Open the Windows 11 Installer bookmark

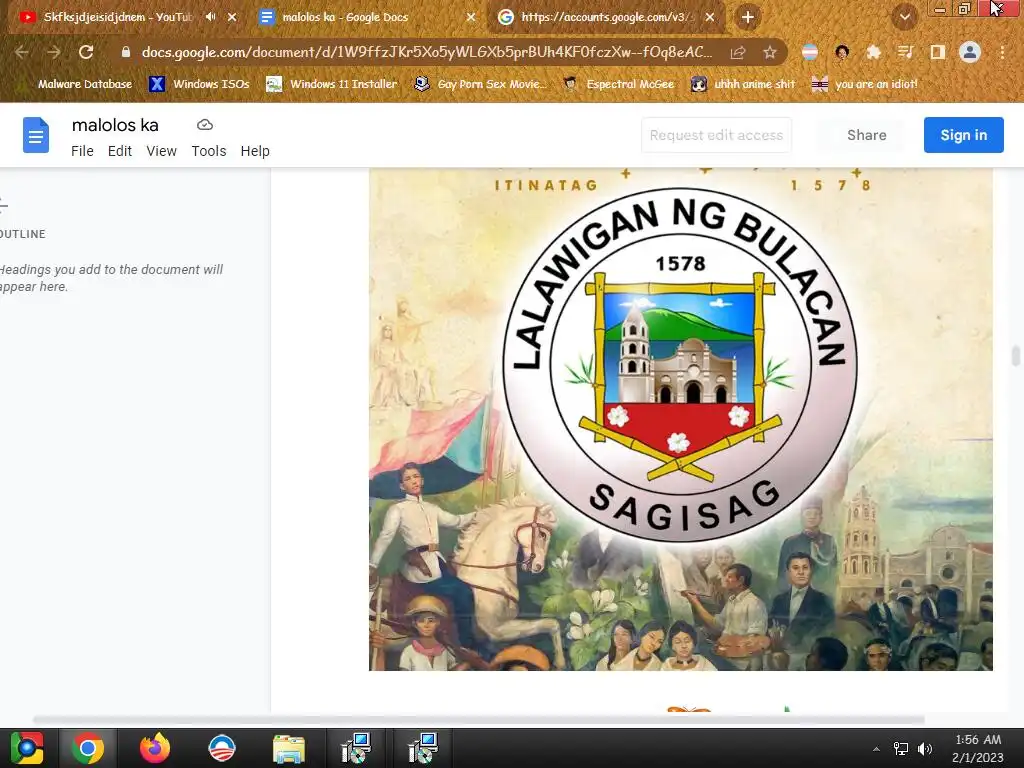pyautogui.click(x=332, y=84)
